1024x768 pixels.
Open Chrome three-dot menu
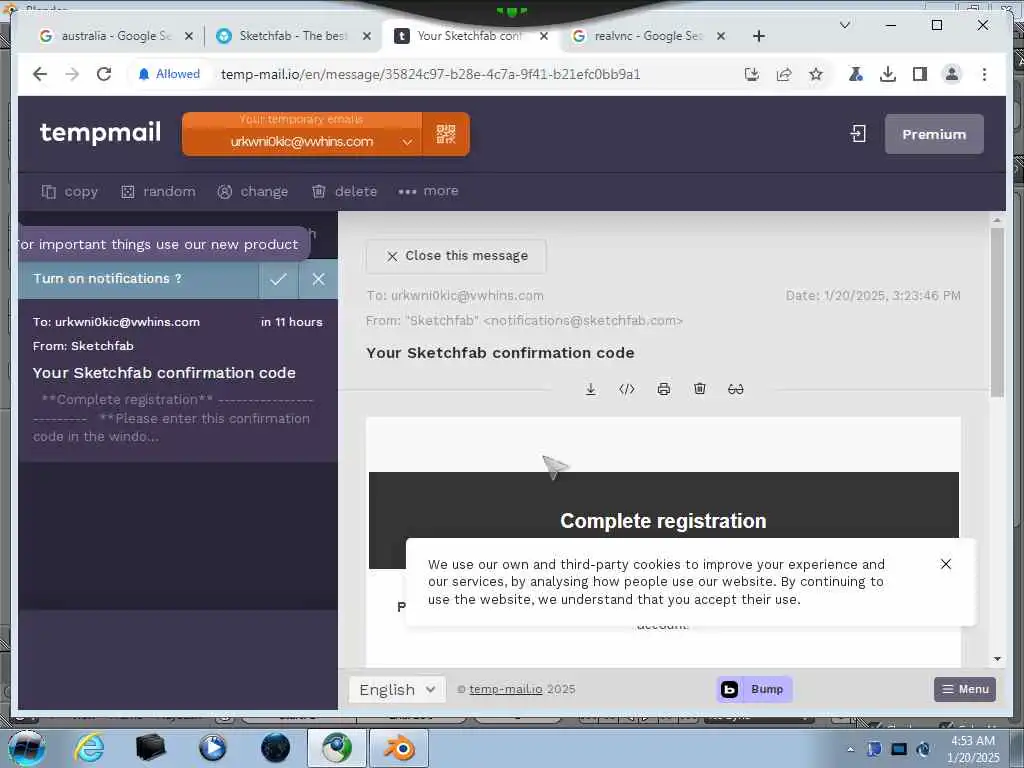pos(984,74)
